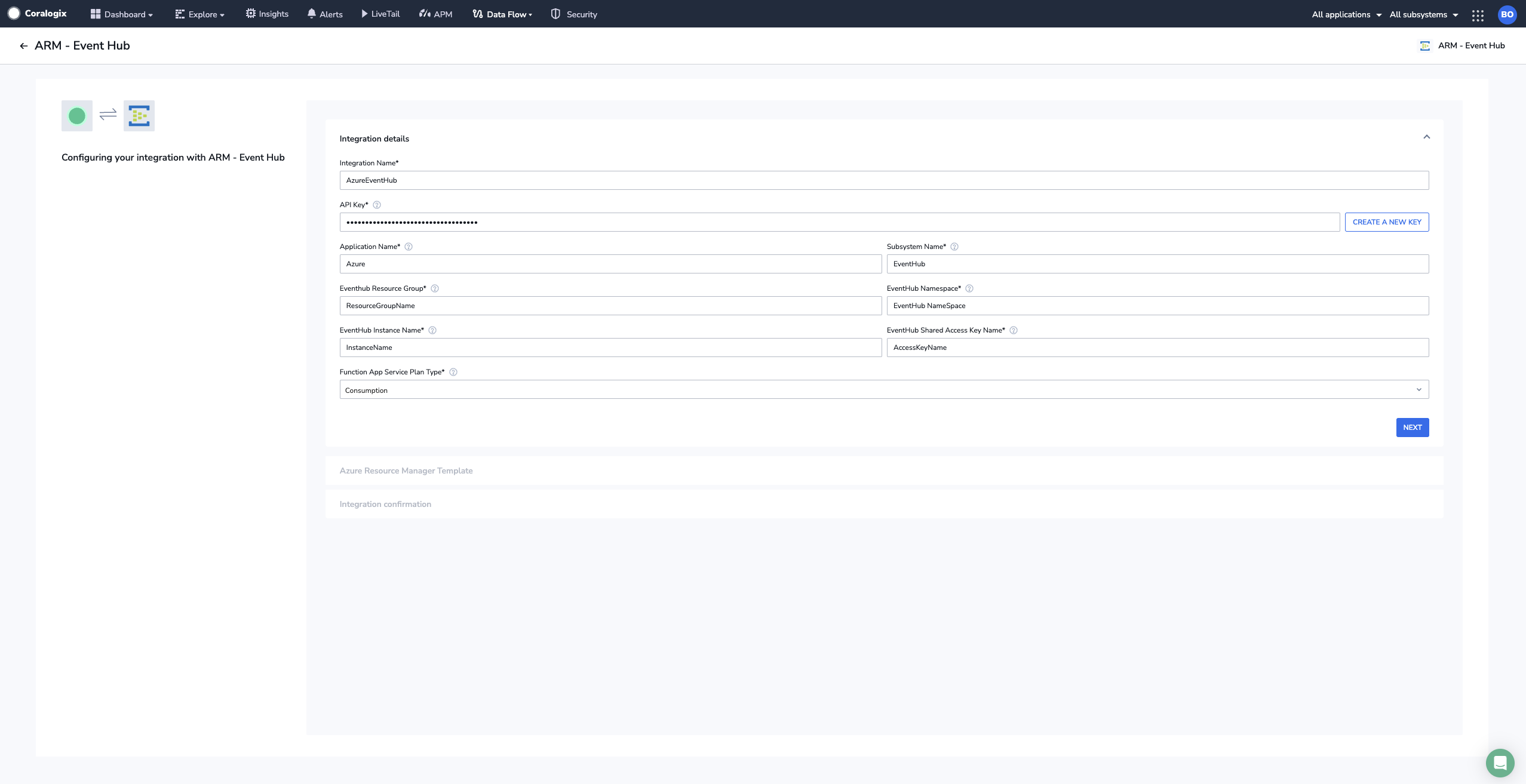The image size is (1526, 784).
Task: Open the All applications filter
Action: click(x=1347, y=14)
